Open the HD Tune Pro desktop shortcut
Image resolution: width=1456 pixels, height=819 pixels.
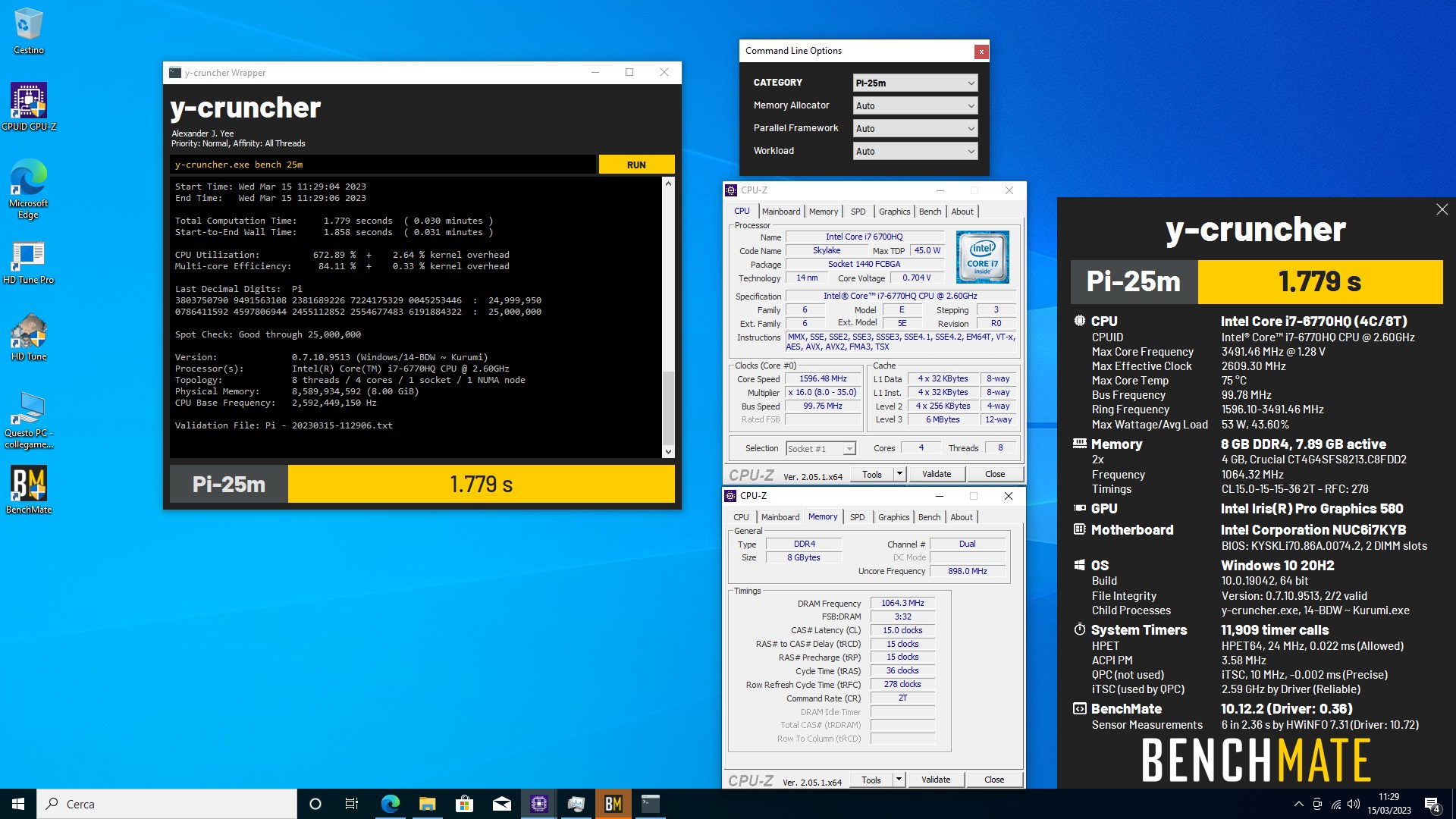coord(29,262)
